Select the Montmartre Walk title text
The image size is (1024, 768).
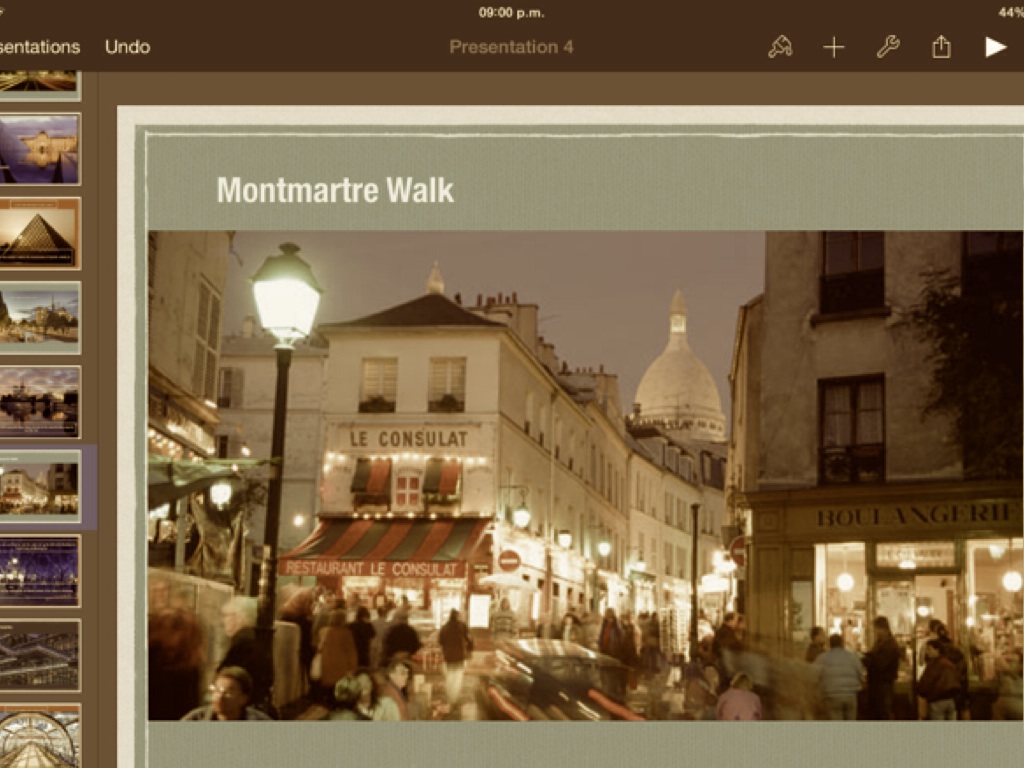[335, 190]
